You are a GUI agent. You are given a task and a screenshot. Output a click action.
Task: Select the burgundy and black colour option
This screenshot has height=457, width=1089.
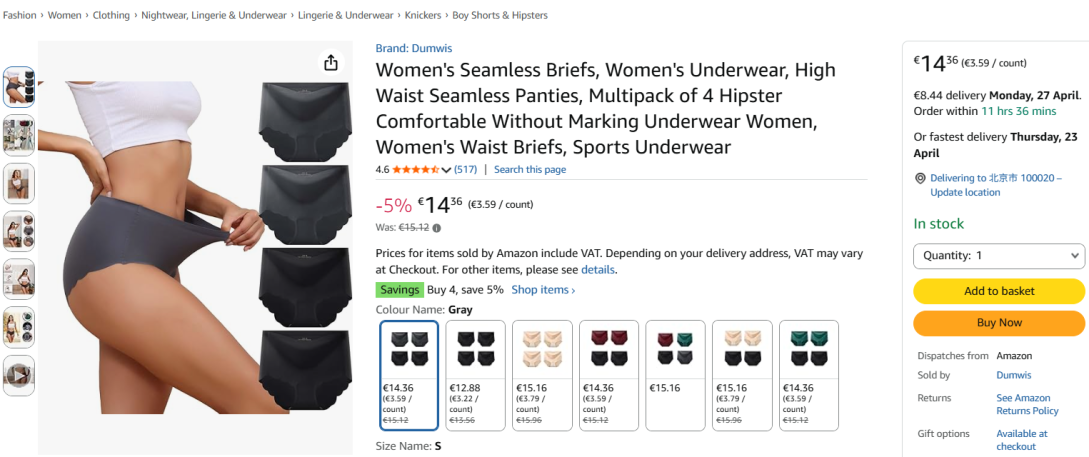pyautogui.click(x=608, y=375)
